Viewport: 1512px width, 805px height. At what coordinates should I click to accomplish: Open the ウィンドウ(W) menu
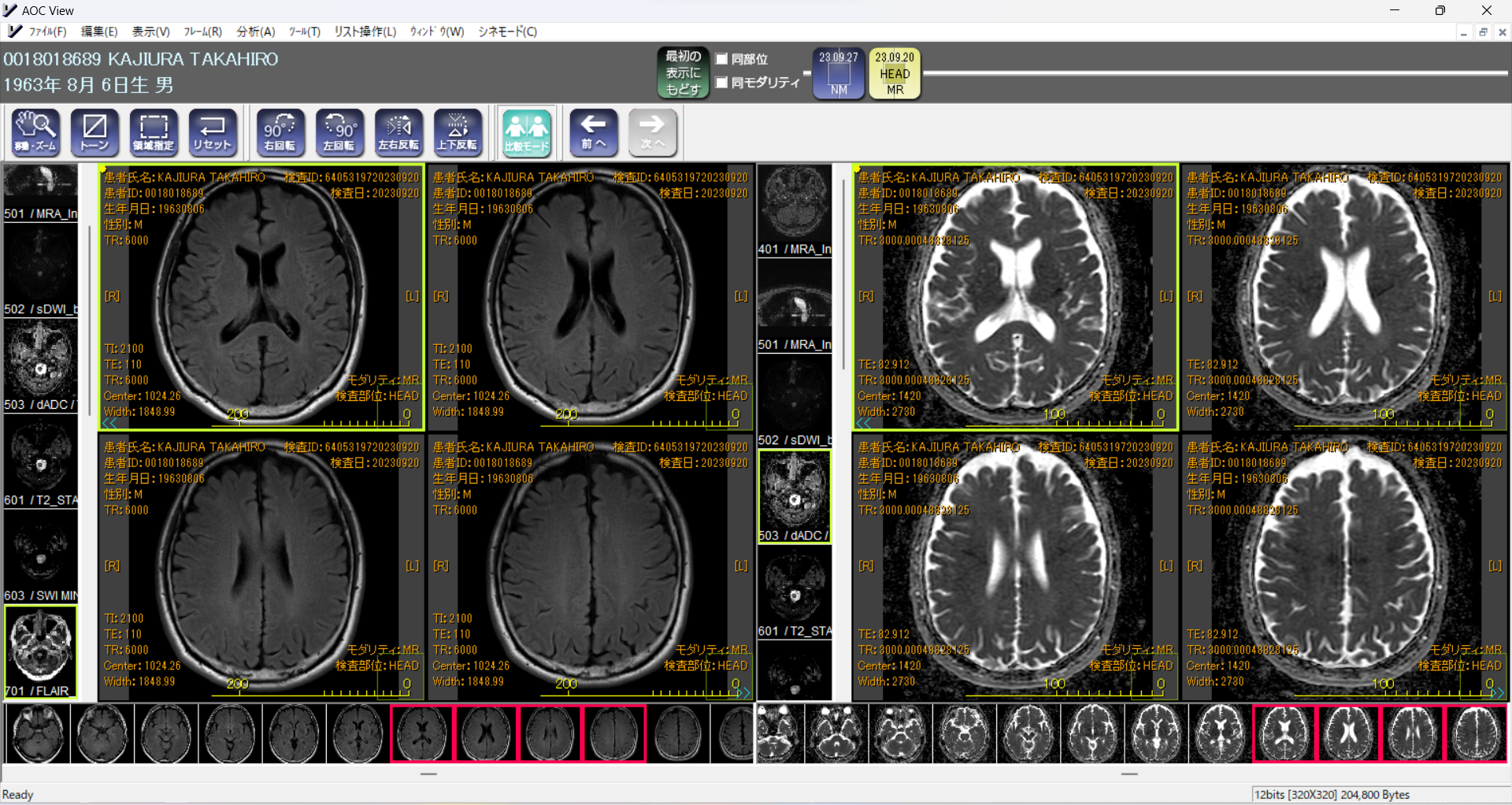[x=437, y=32]
